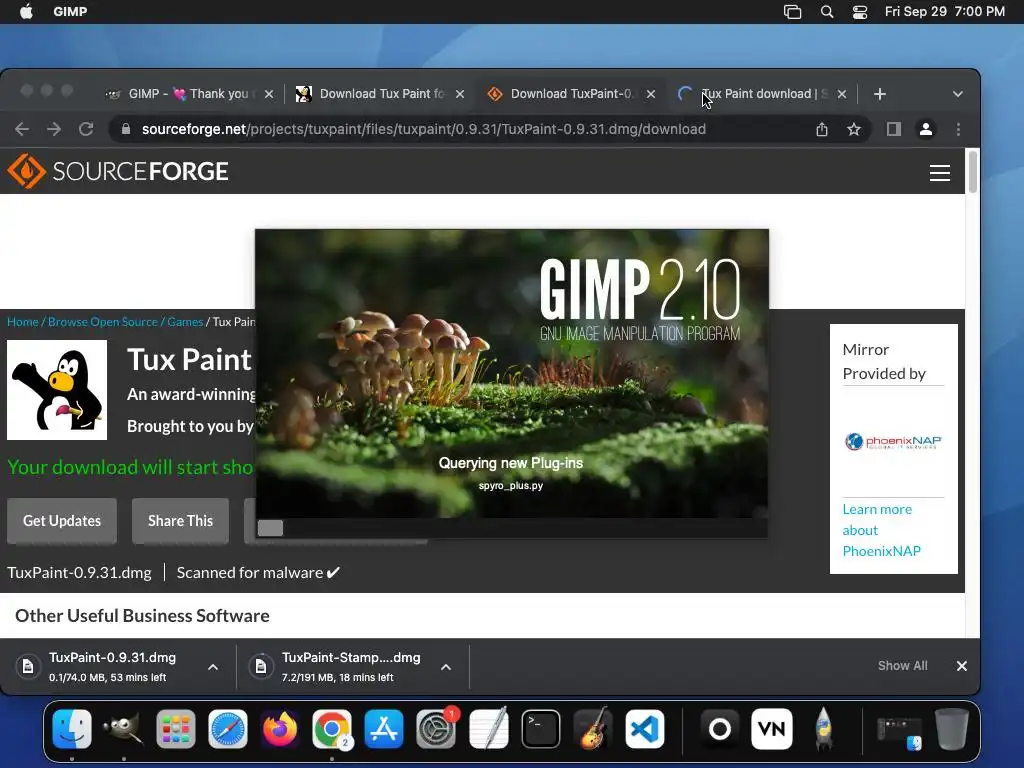Follow the Games breadcrumb link
1024x768 pixels.
pyautogui.click(x=185, y=321)
